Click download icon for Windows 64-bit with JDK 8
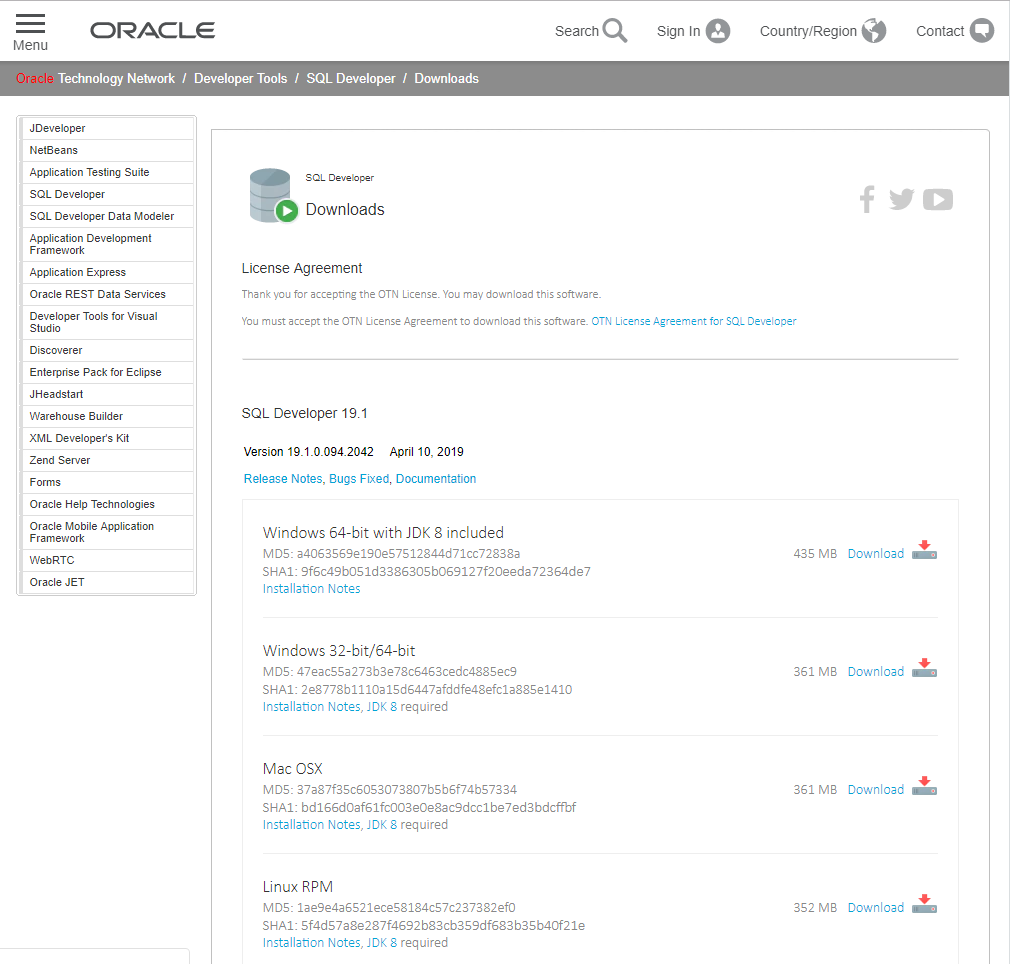Screen dimensions: 1010x964 (924, 550)
